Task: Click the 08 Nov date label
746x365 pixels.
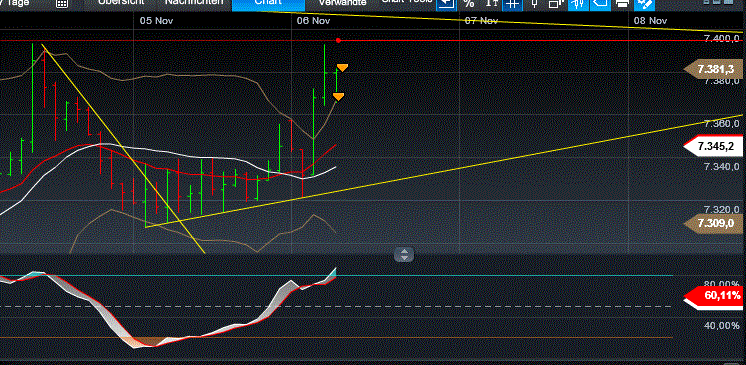Action: [x=650, y=21]
